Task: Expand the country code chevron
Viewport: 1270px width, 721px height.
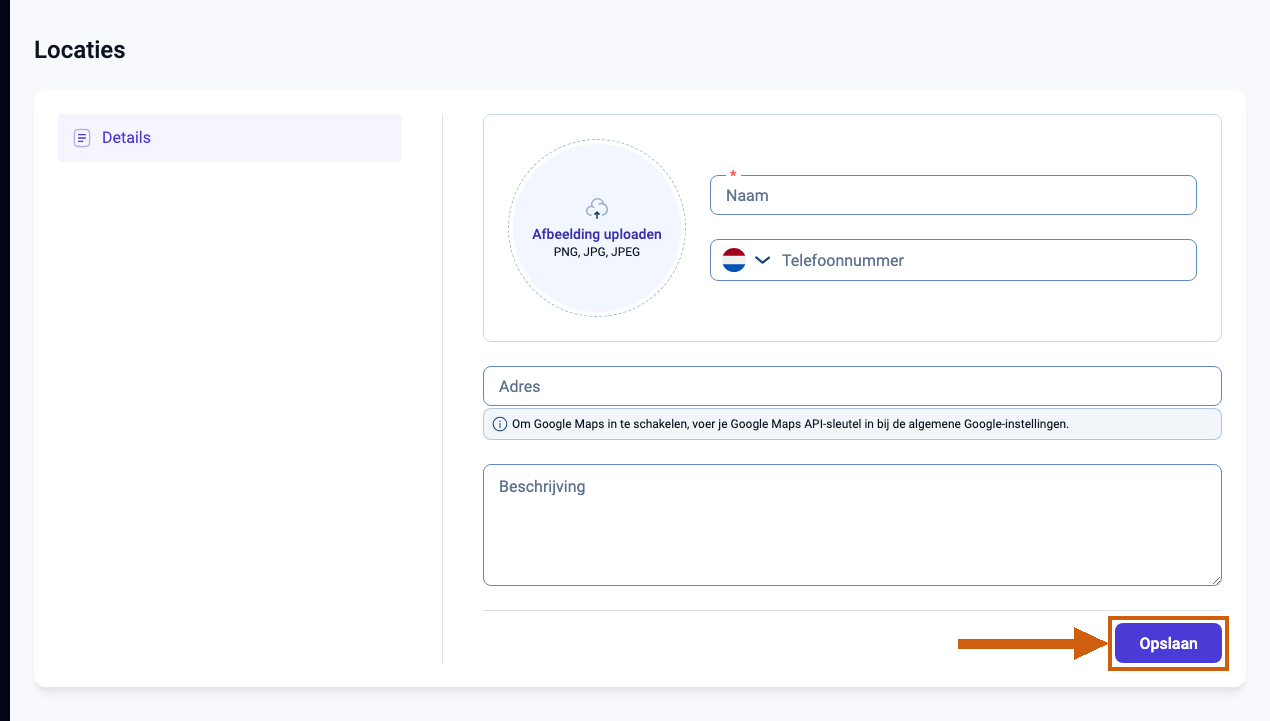Action: pos(762,260)
